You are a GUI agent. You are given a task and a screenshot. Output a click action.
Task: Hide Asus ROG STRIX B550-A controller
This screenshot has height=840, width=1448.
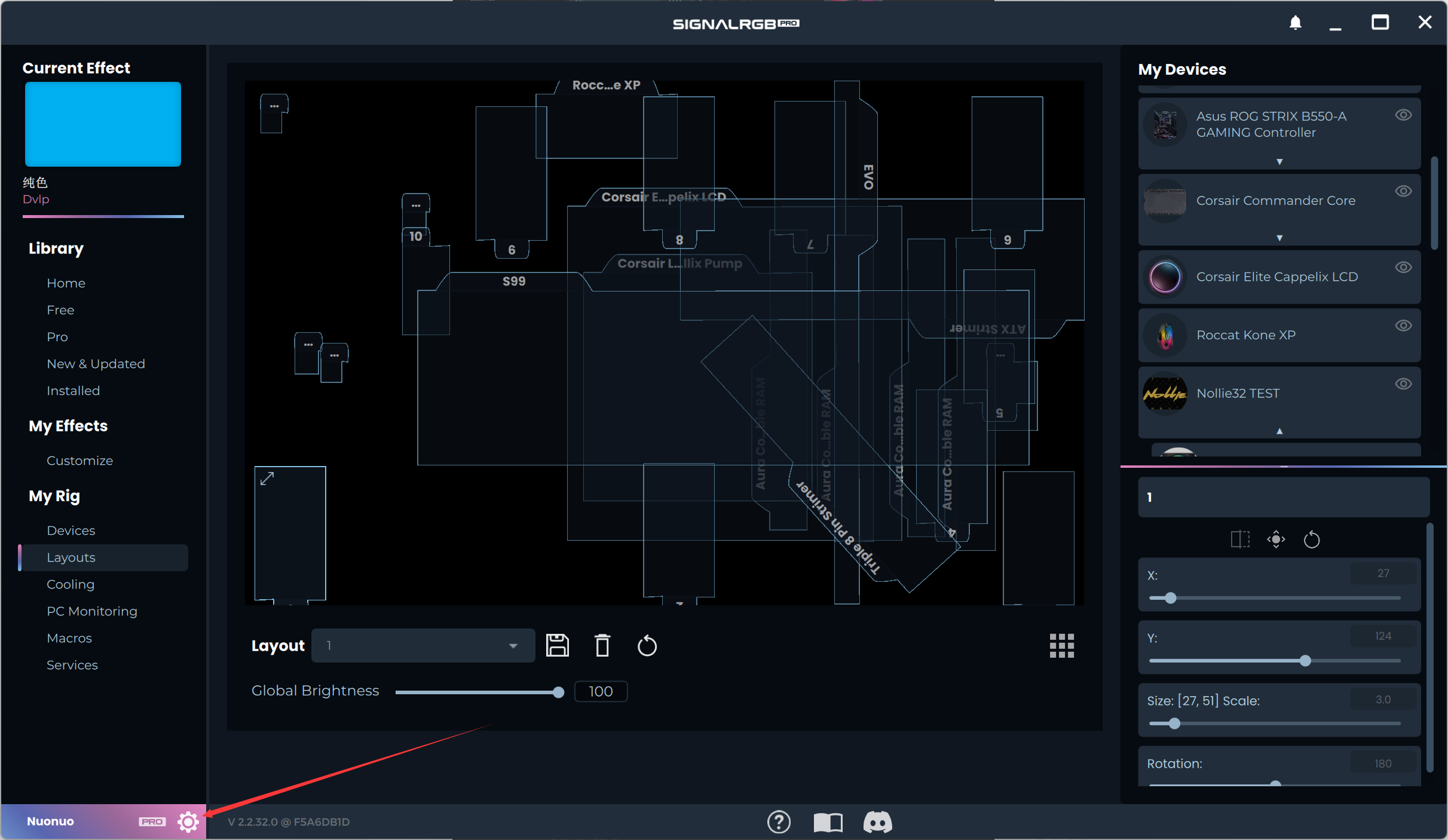coord(1403,115)
